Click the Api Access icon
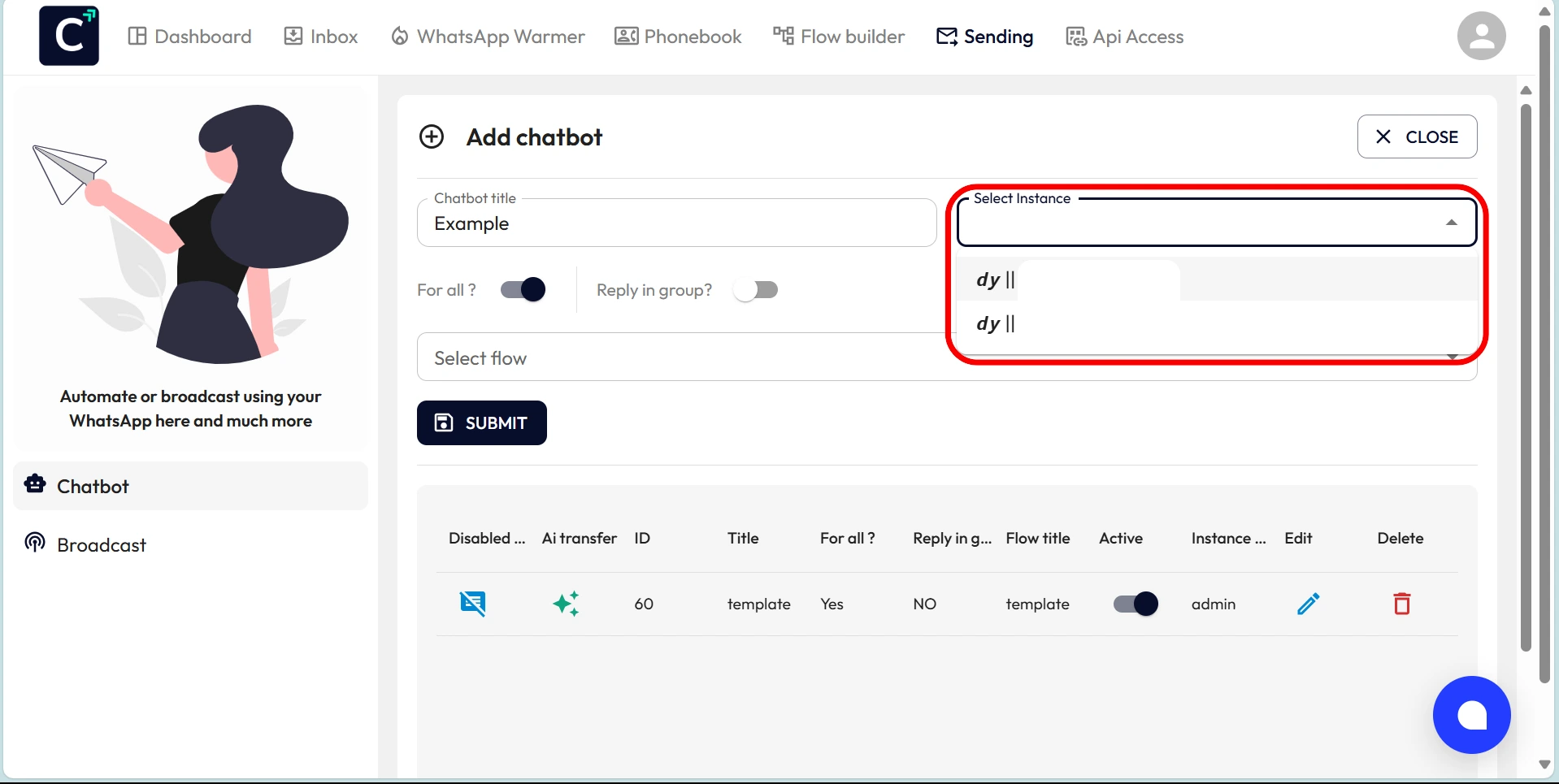The image size is (1559, 784). click(1075, 37)
